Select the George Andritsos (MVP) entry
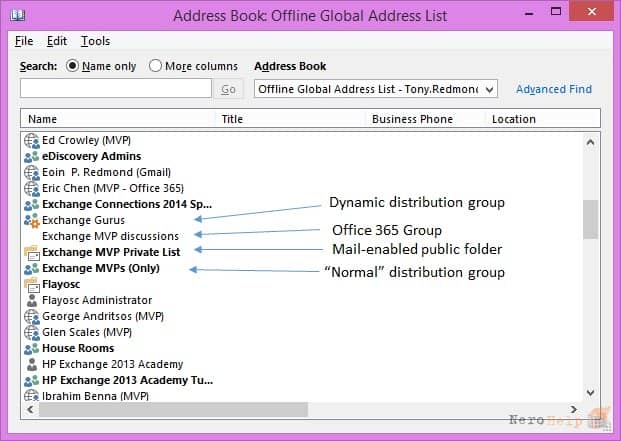621x441 pixels. click(103, 316)
